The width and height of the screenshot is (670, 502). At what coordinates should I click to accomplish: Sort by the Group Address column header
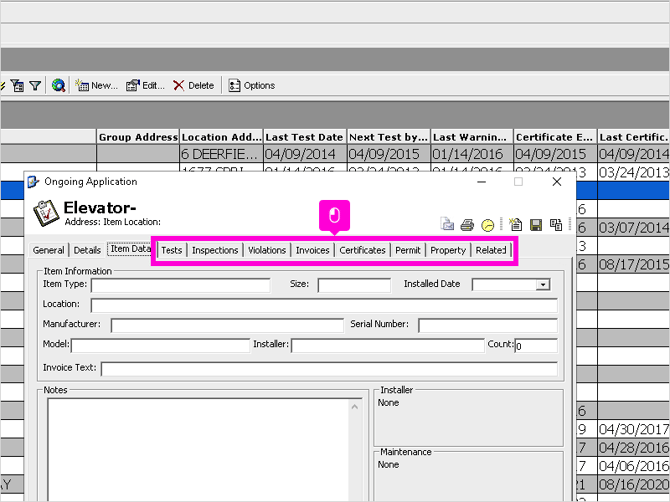(x=138, y=137)
